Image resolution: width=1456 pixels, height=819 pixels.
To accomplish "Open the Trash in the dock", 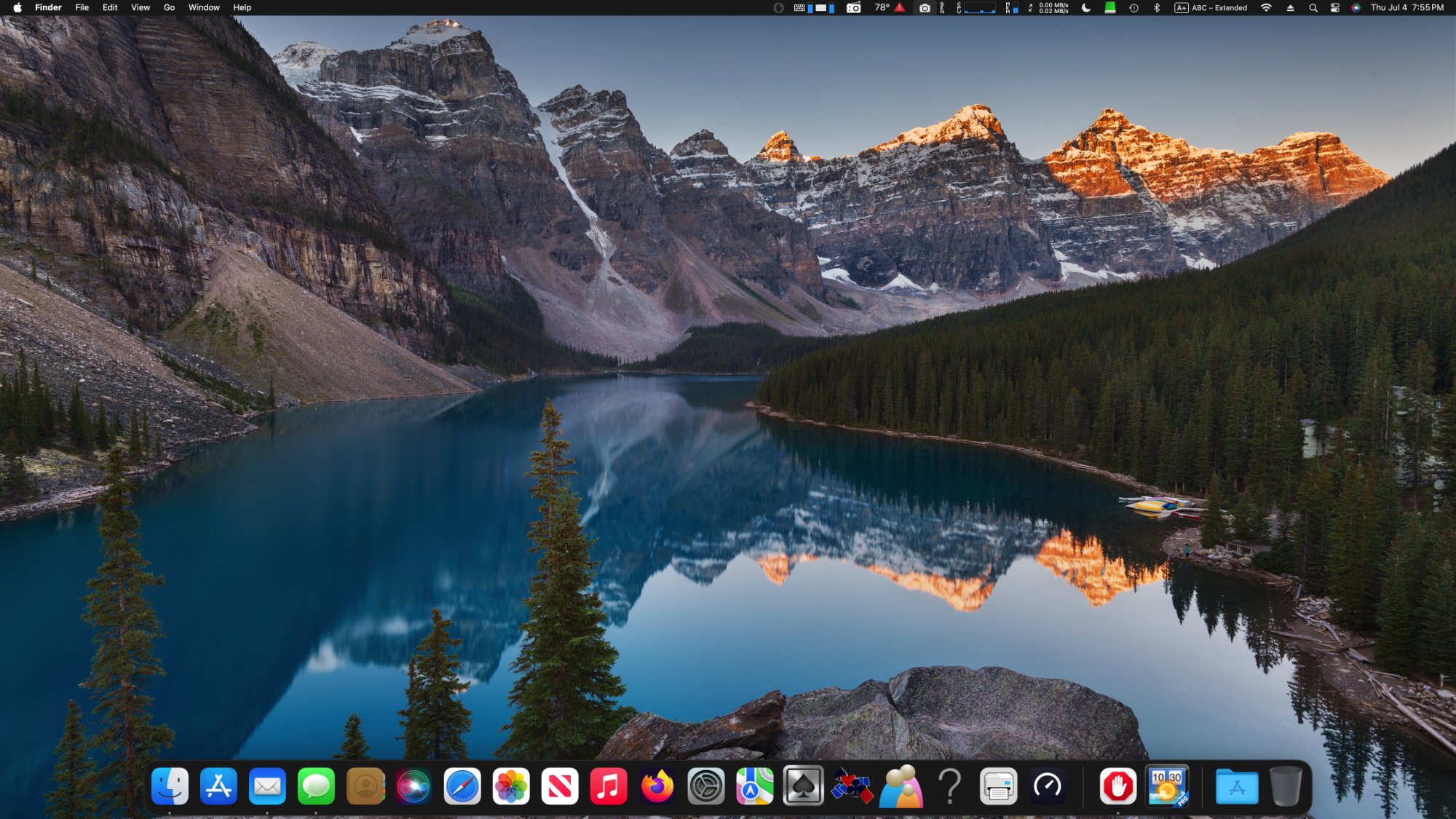I will coord(1286,786).
